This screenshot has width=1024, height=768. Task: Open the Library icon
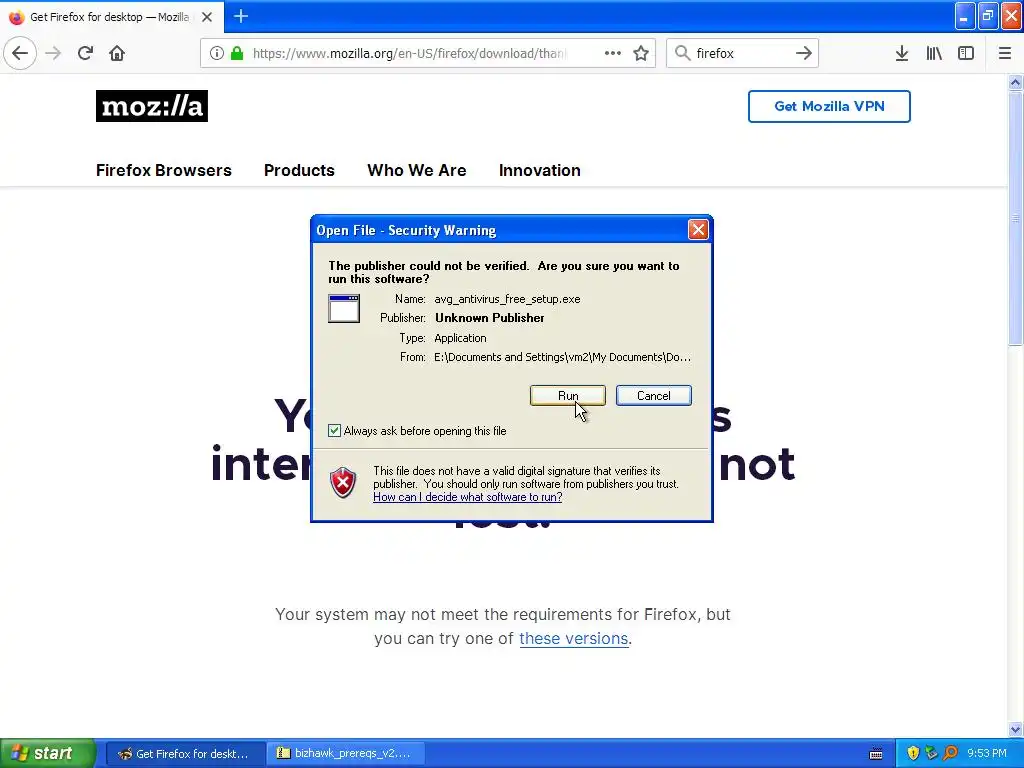[934, 53]
